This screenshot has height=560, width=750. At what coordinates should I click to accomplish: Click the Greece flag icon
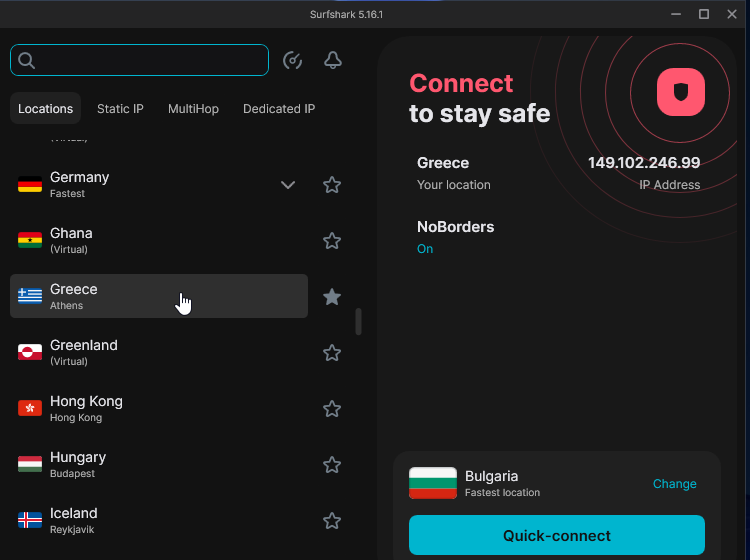coord(30,296)
